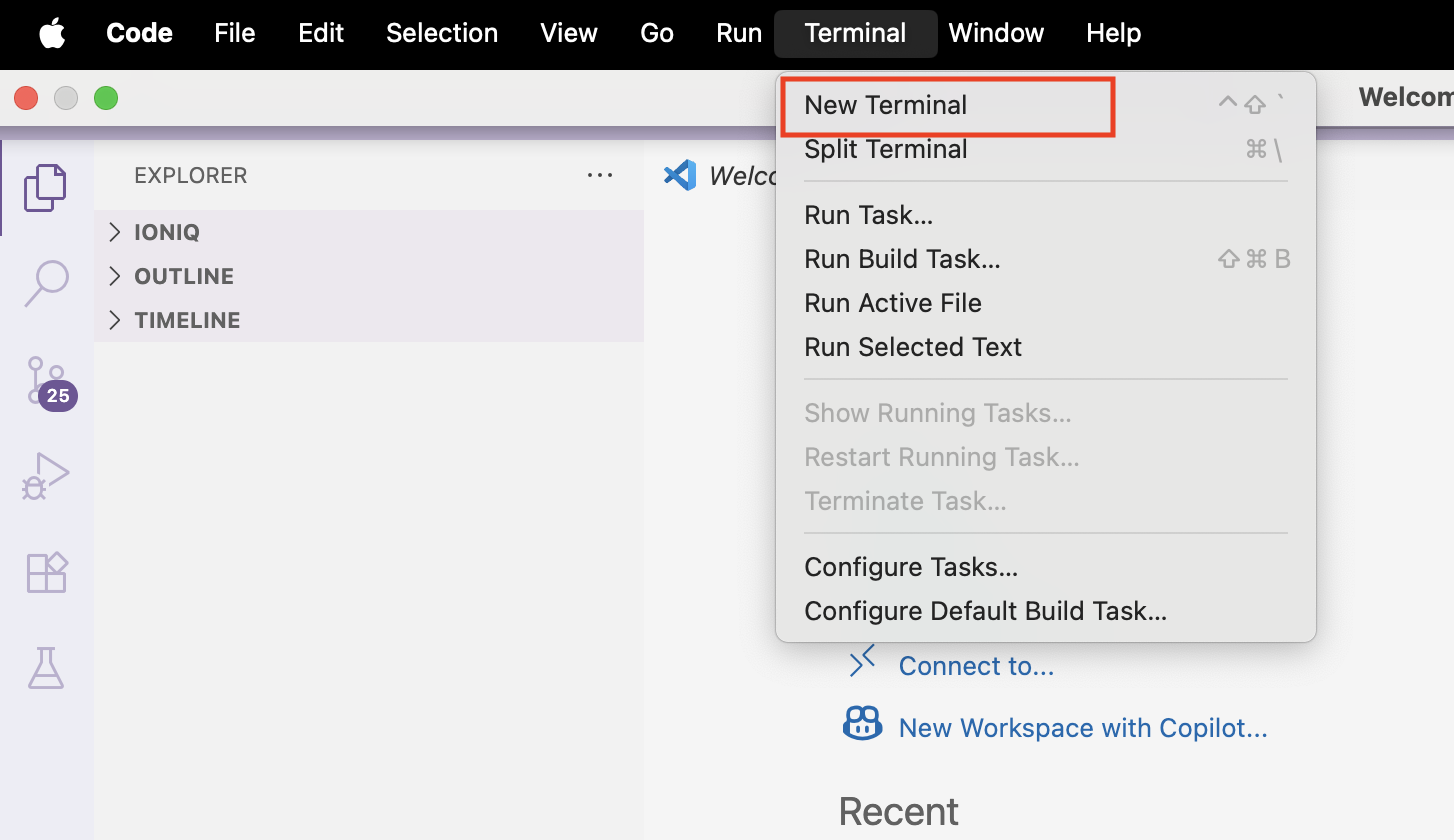This screenshot has height=840, width=1454.
Task: Click the remote Connect to icon
Action: pyautogui.click(x=862, y=661)
